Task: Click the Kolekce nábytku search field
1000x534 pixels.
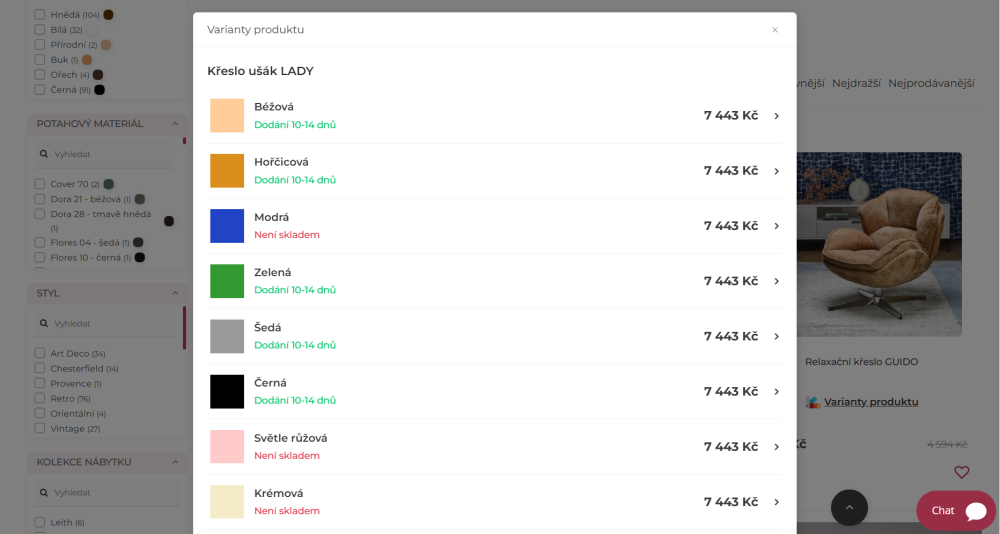Action: 107,493
